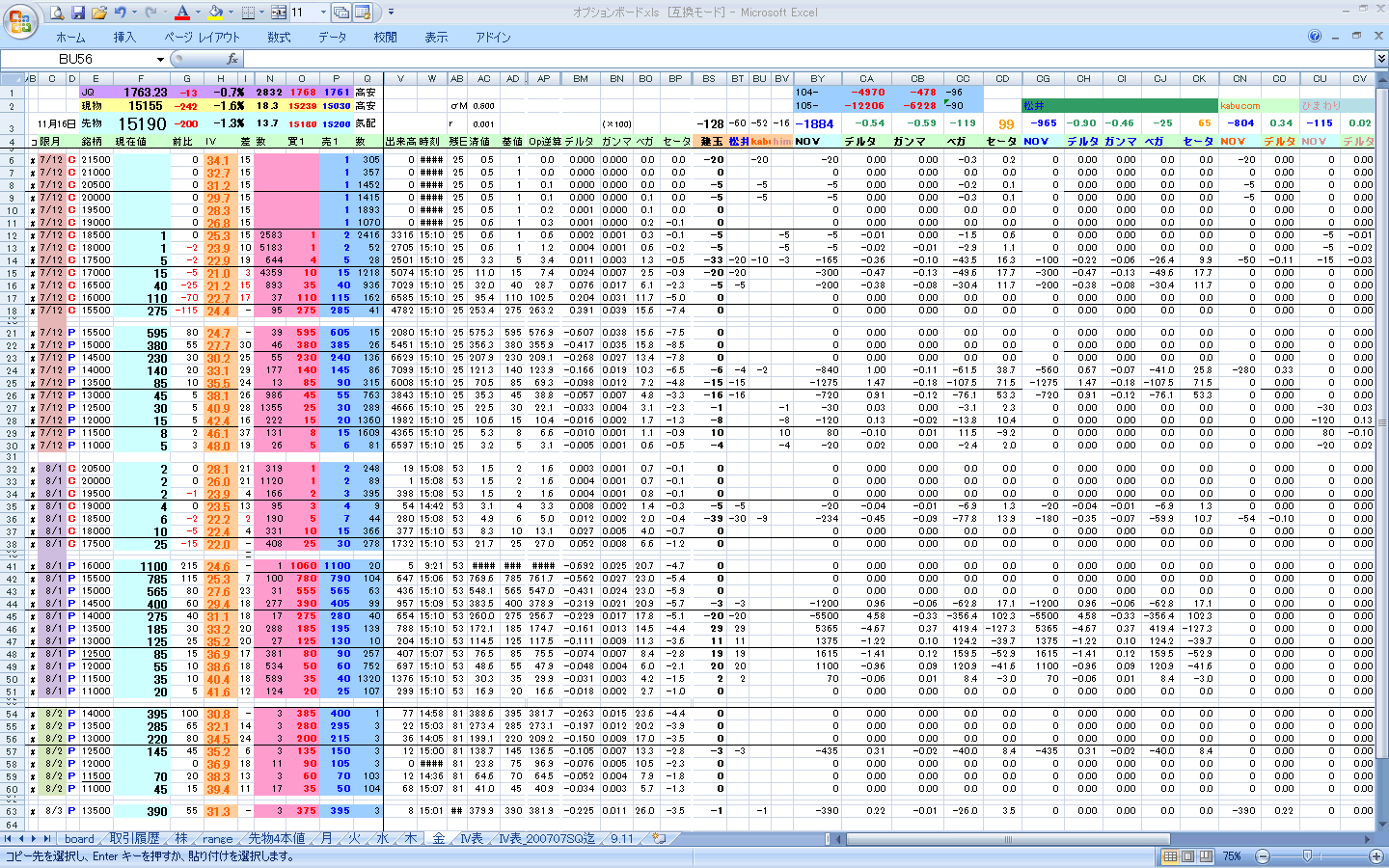Select cell showing 1763.23
This screenshot has height=868, width=1389.
pos(141,93)
